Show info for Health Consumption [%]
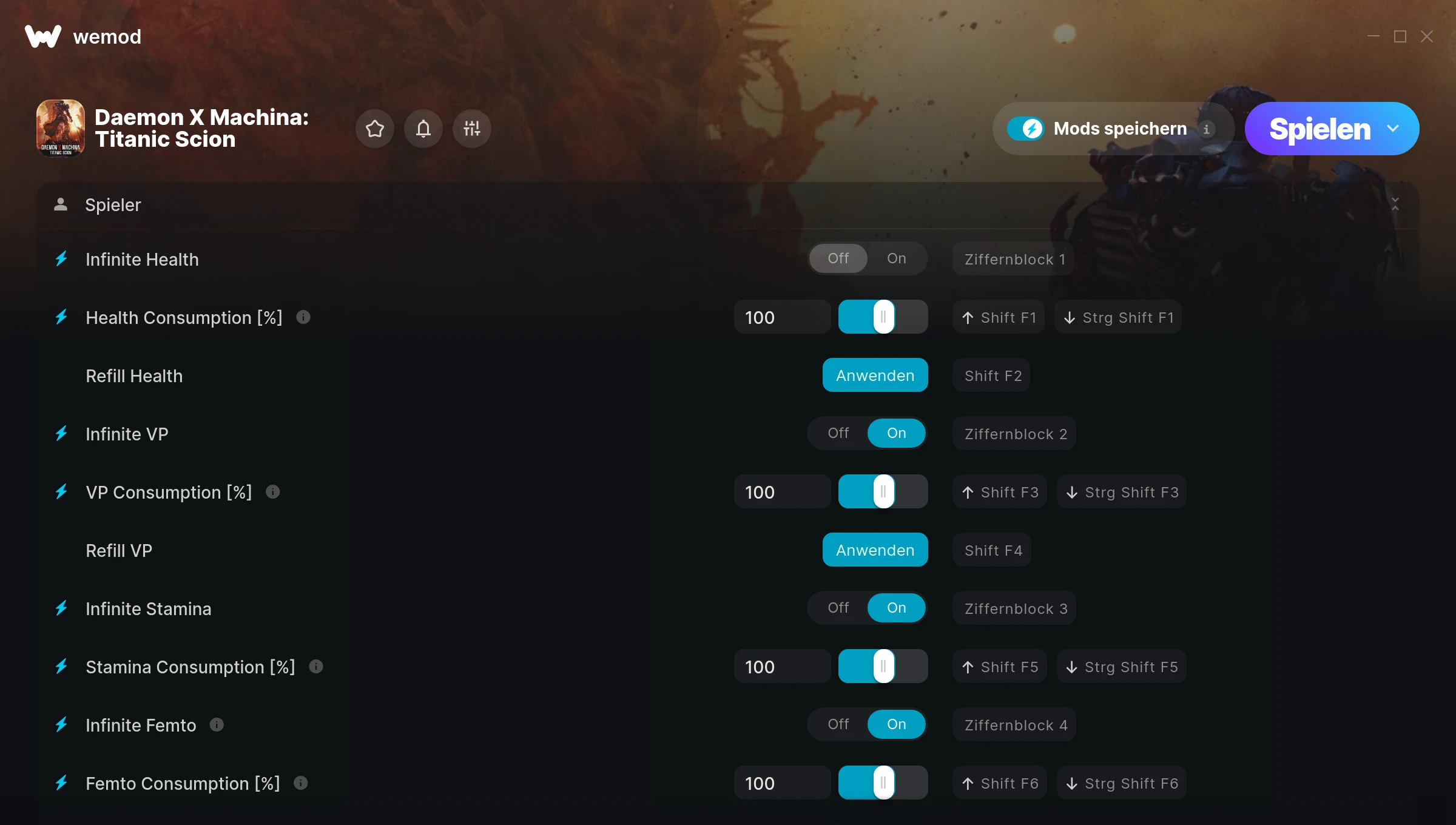Image resolution: width=1456 pixels, height=825 pixels. coord(303,317)
